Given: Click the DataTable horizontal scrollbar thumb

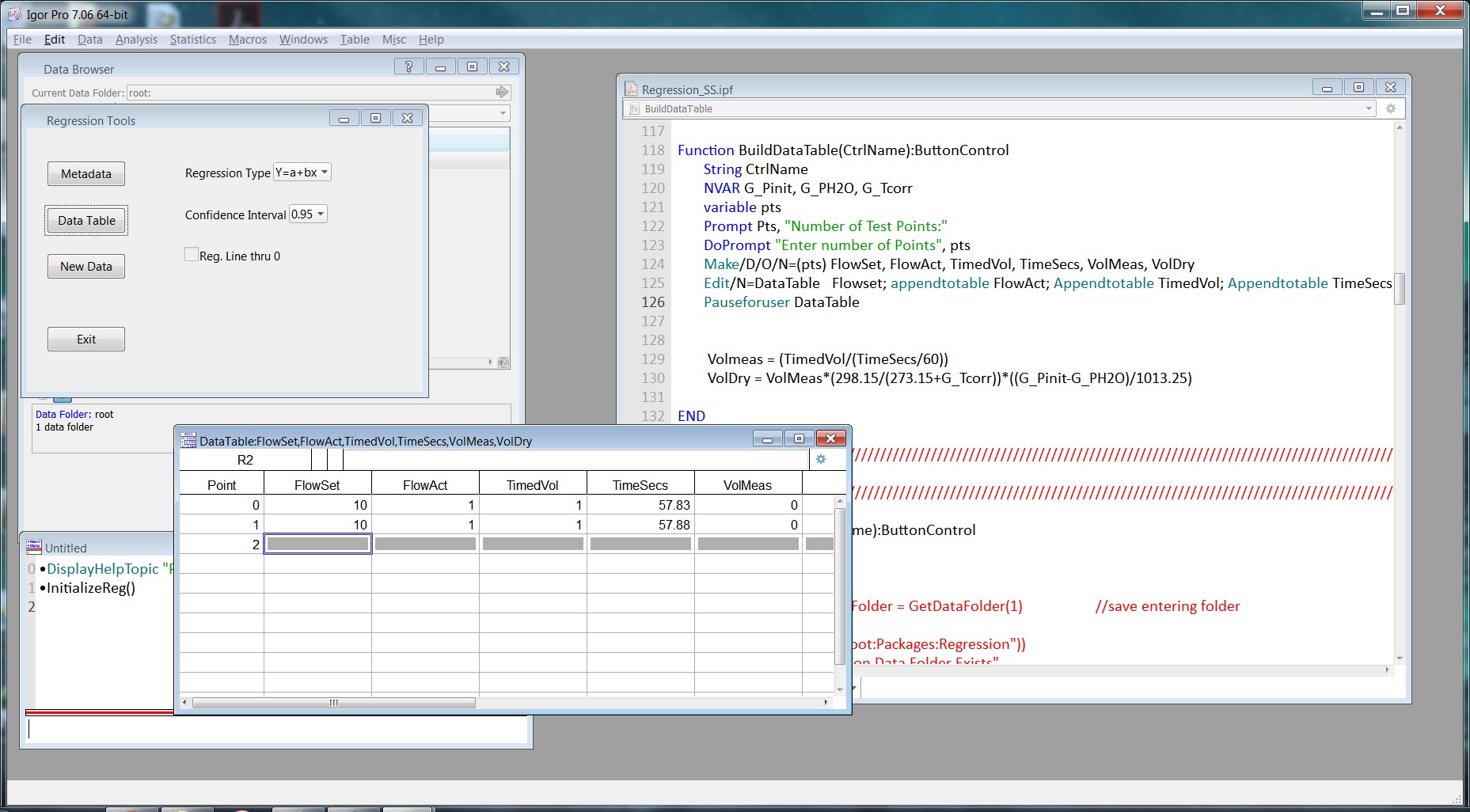Looking at the screenshot, I should click(333, 703).
